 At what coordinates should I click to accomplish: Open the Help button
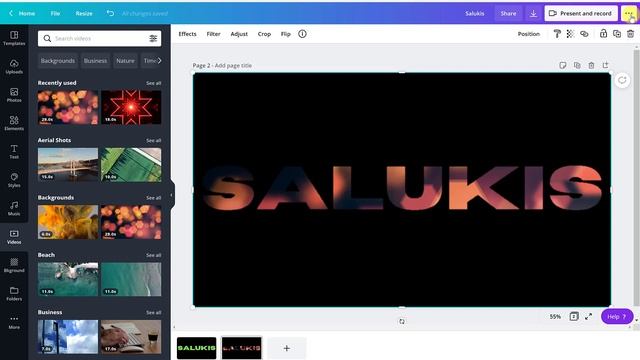(617, 316)
